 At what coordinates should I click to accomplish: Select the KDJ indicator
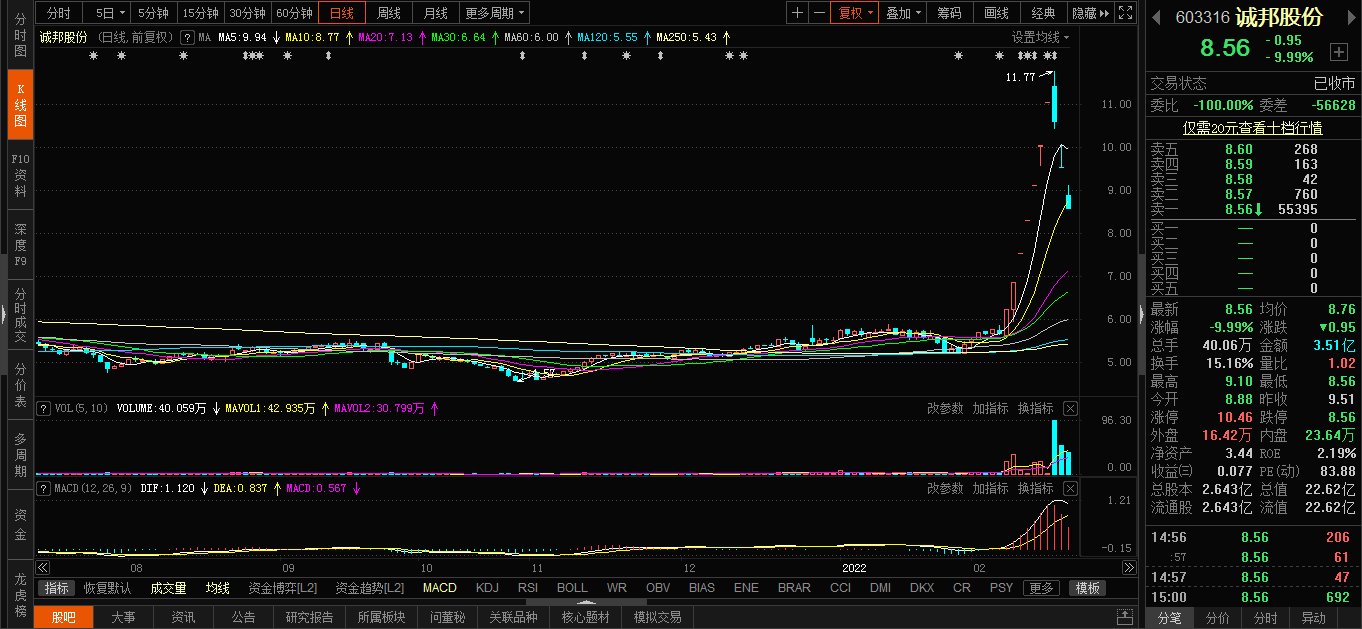487,588
